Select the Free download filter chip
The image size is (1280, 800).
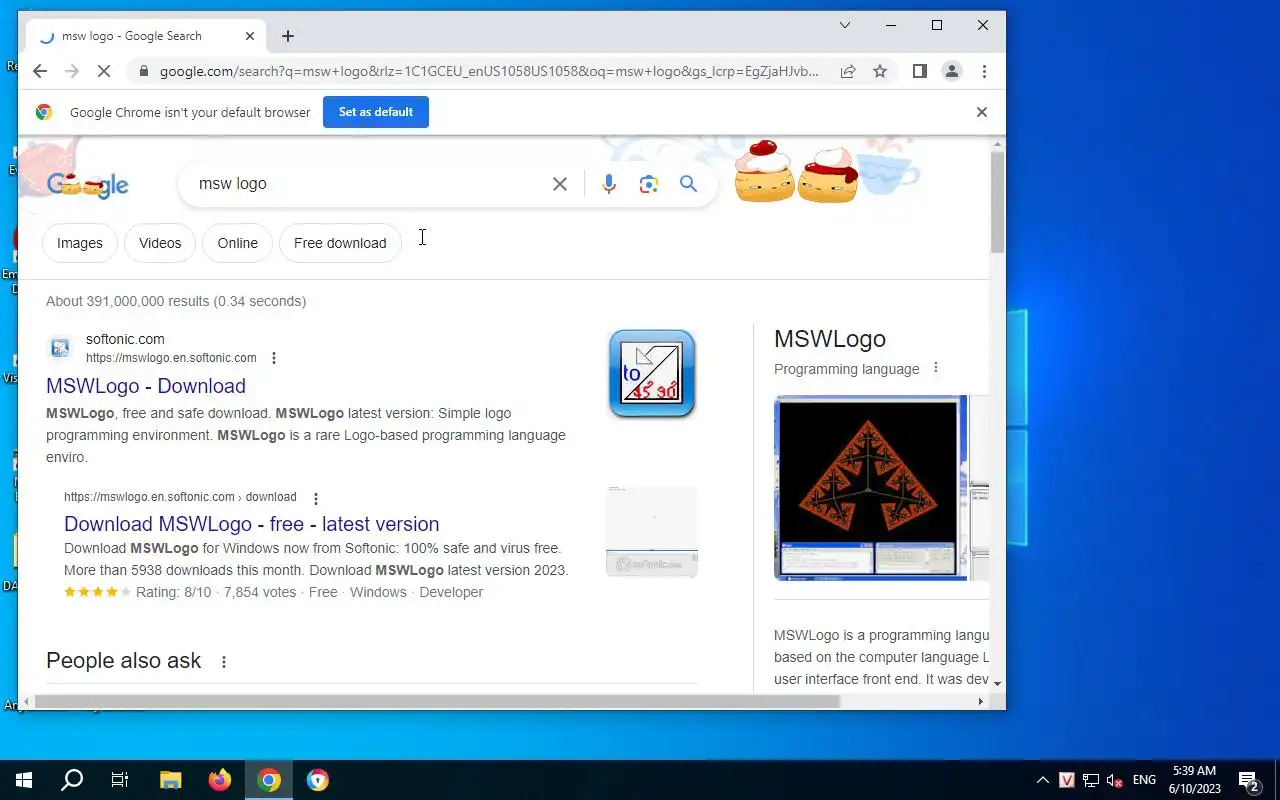pyautogui.click(x=340, y=243)
